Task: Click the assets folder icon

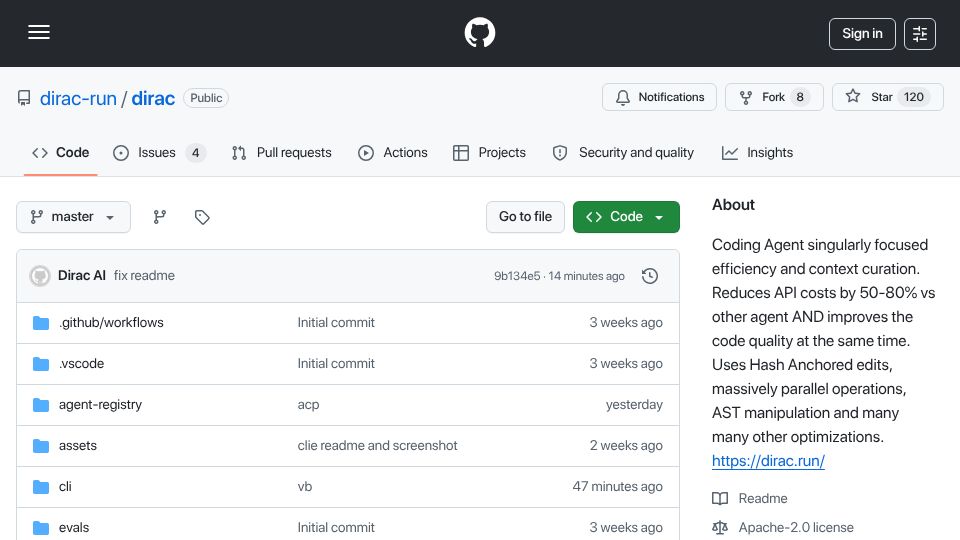Action: point(41,446)
